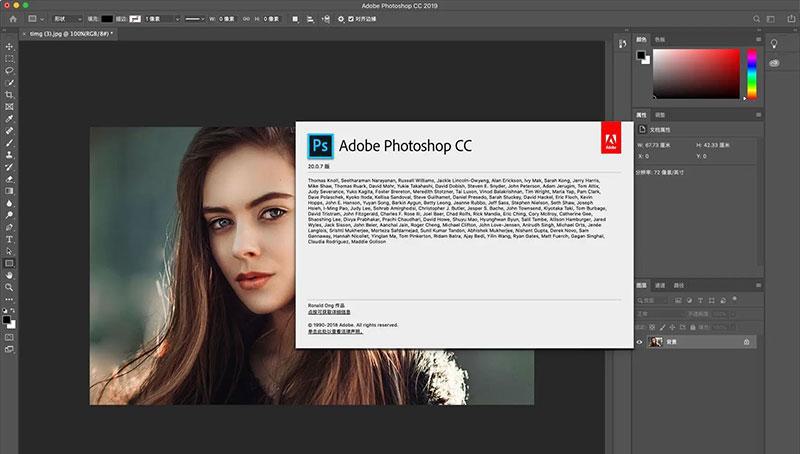
Task: Select the Move tool
Action: tap(9, 46)
